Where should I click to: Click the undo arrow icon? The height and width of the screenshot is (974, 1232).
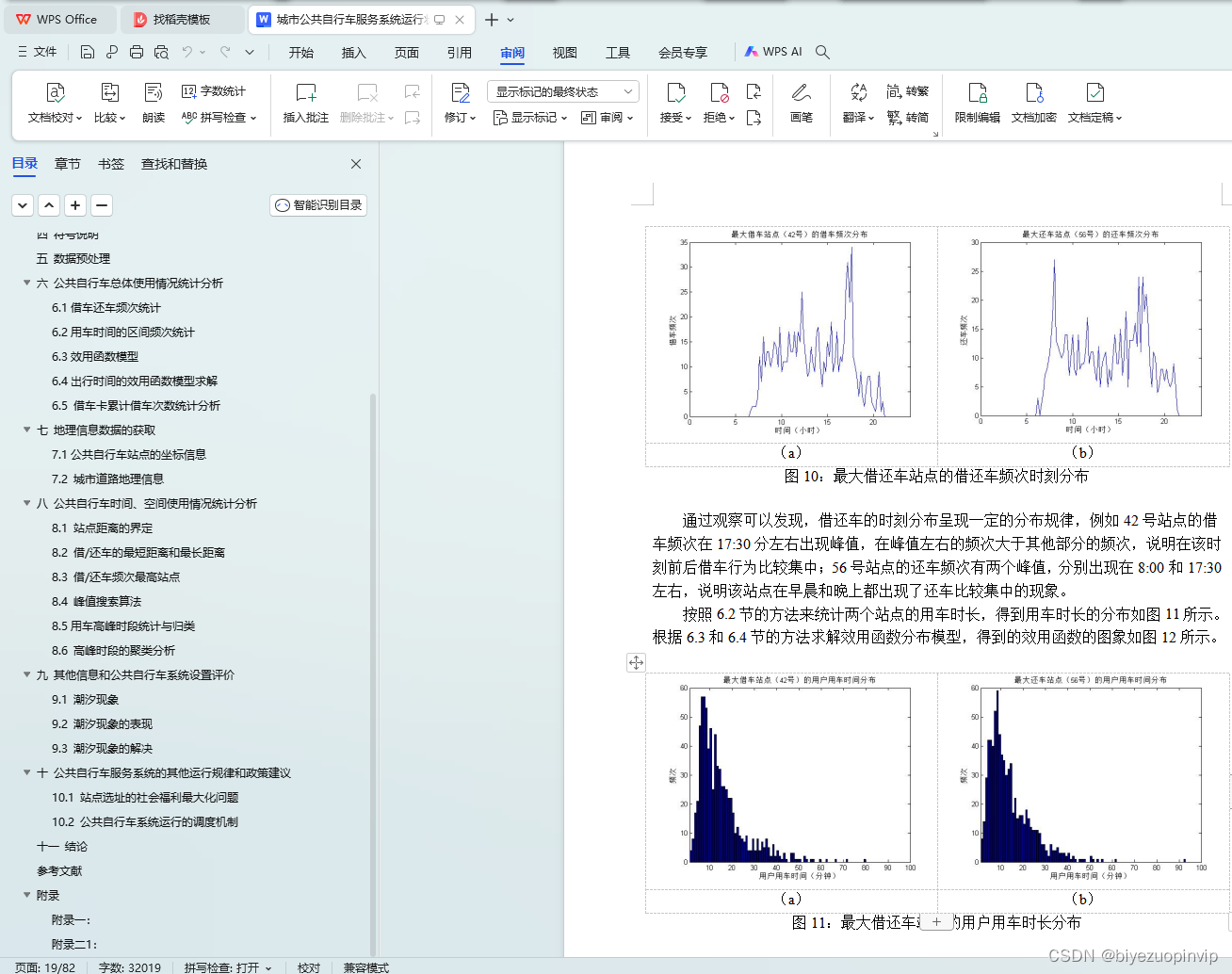coord(187,52)
